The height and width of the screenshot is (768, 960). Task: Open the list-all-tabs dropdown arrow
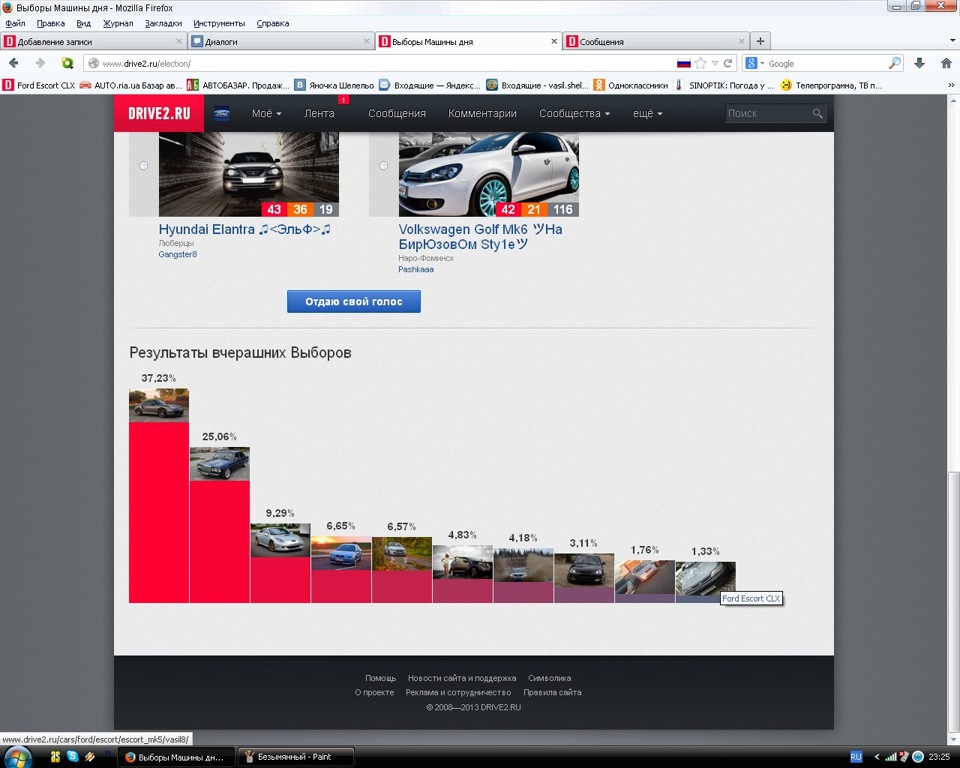[x=952, y=41]
